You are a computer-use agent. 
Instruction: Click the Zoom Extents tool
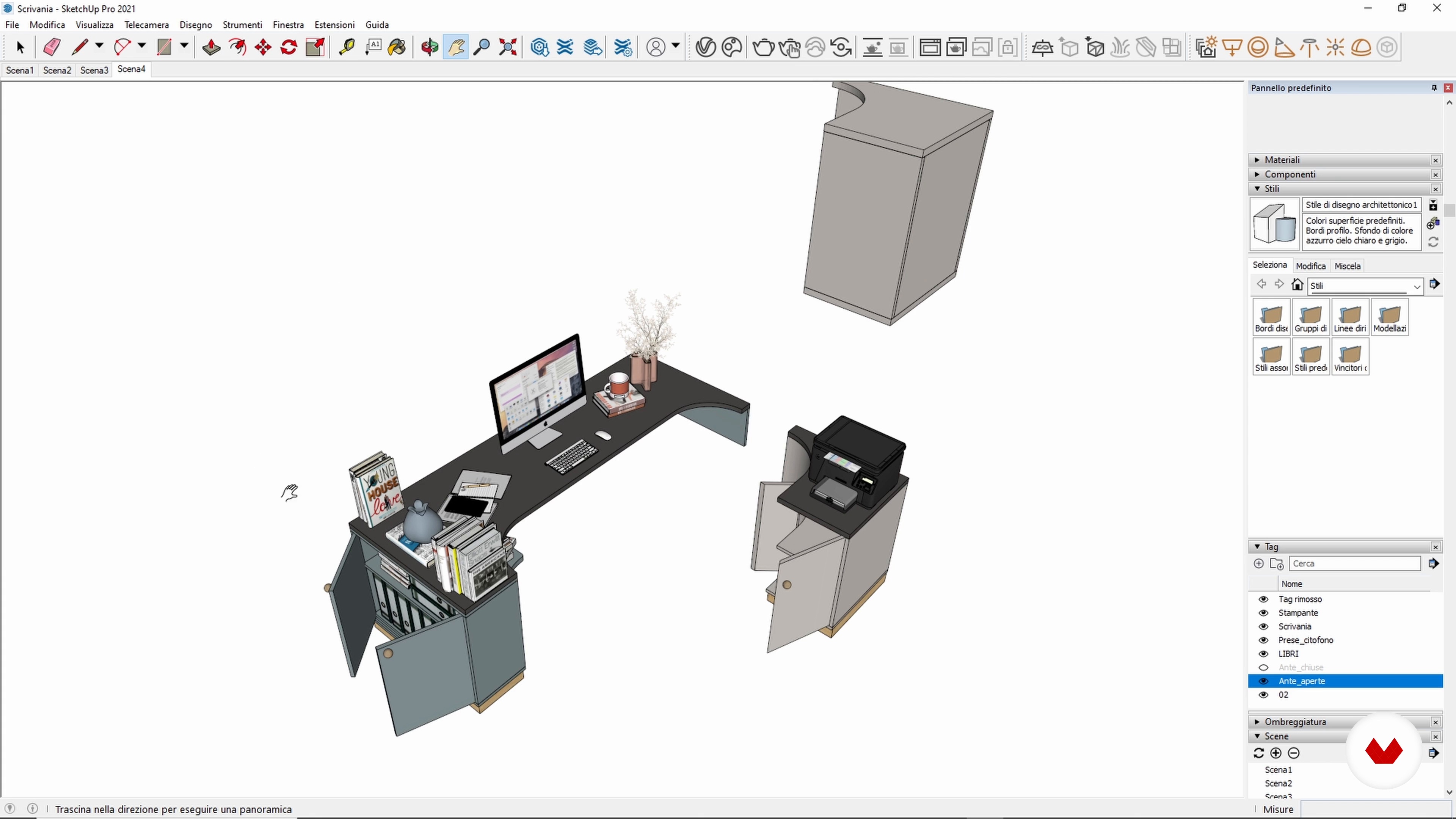508,47
